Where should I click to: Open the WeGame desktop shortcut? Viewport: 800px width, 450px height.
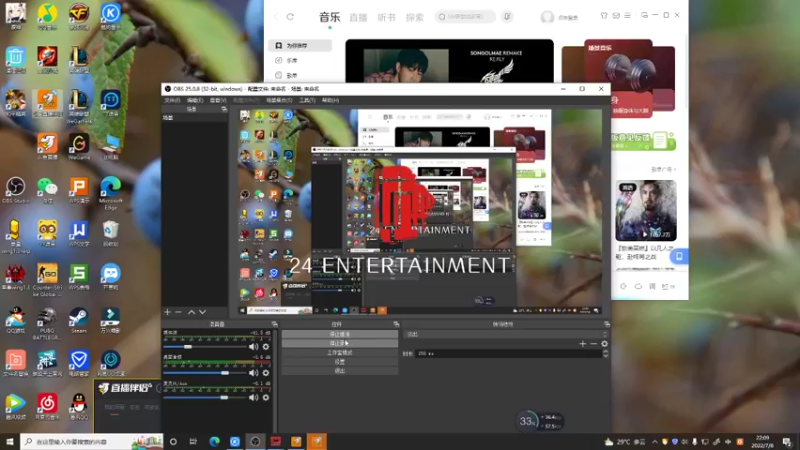click(79, 147)
